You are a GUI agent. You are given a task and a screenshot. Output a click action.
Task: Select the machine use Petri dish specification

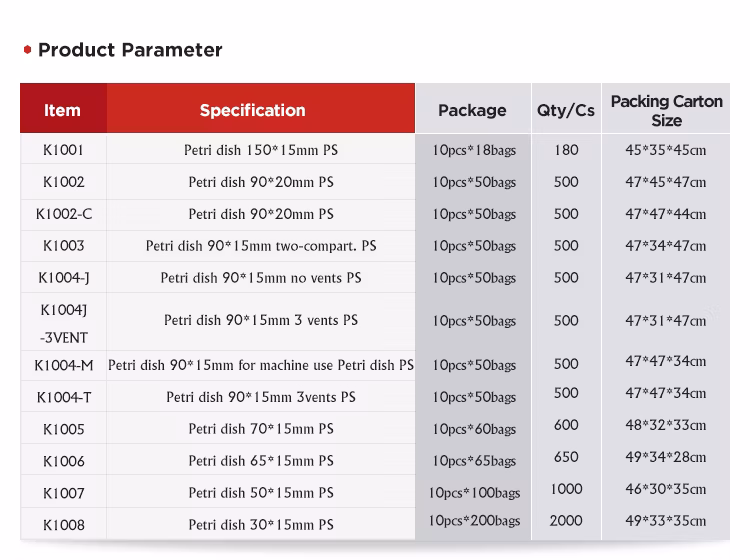click(261, 365)
